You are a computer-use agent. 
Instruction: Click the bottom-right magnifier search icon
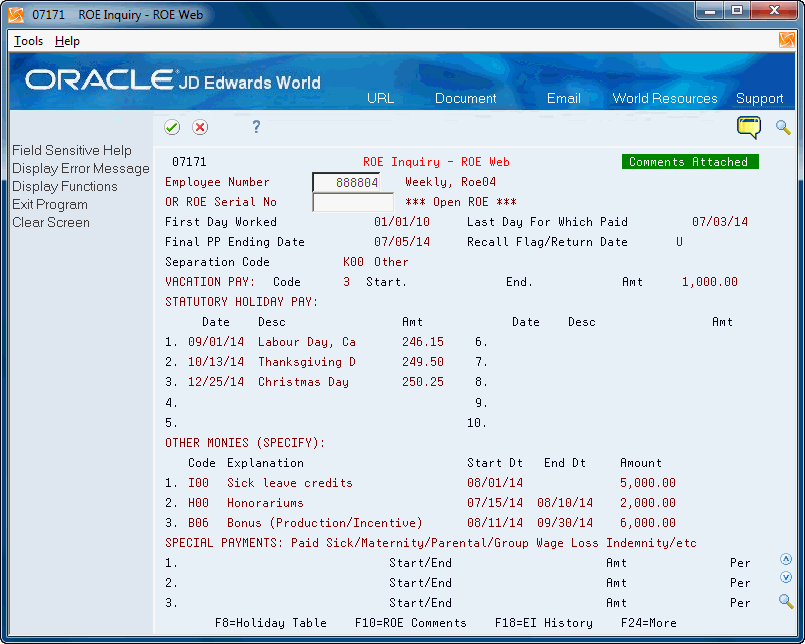785,601
